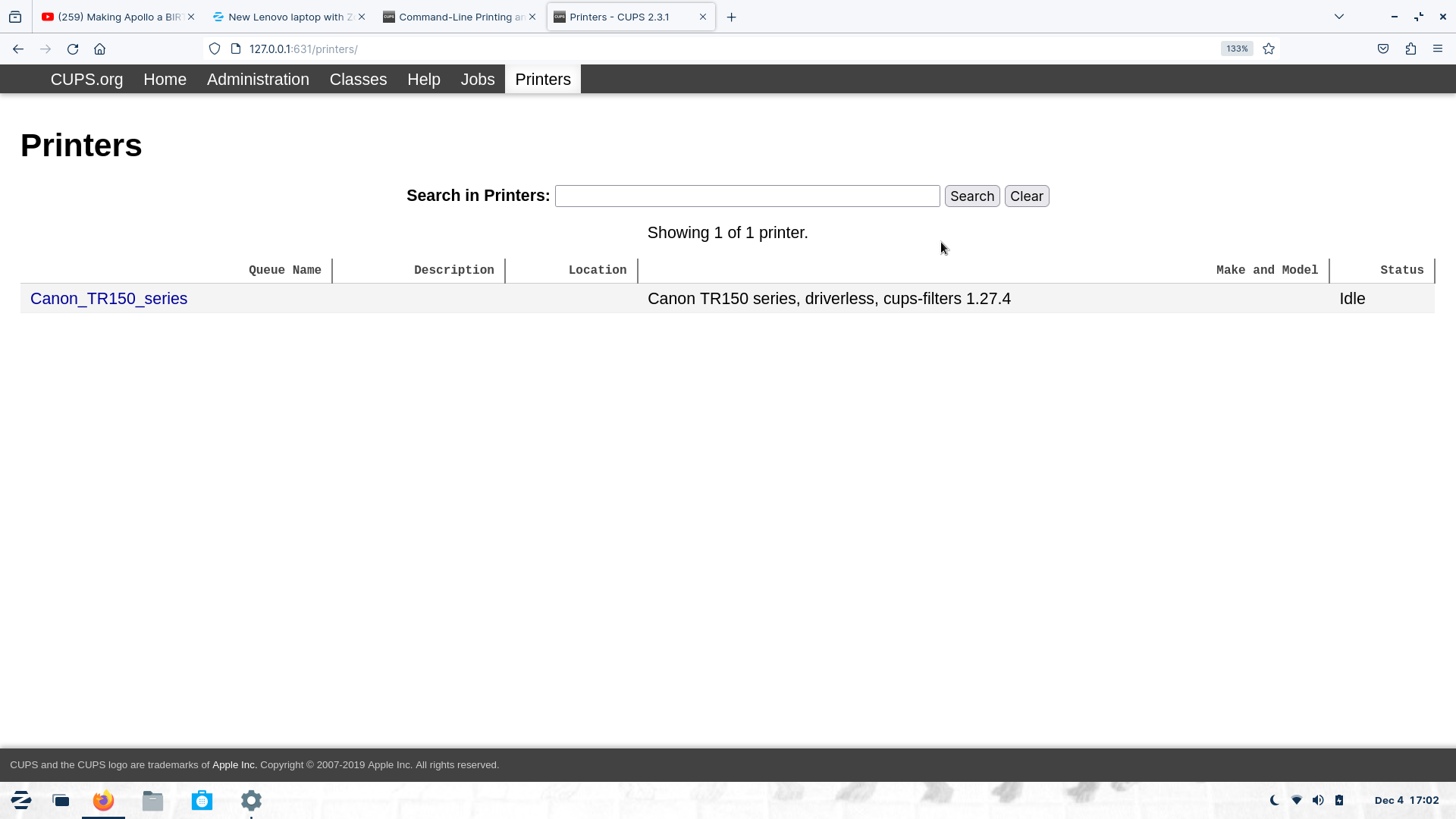Open the Firefox hamburger application menu
The width and height of the screenshot is (1456, 819).
1438,49
